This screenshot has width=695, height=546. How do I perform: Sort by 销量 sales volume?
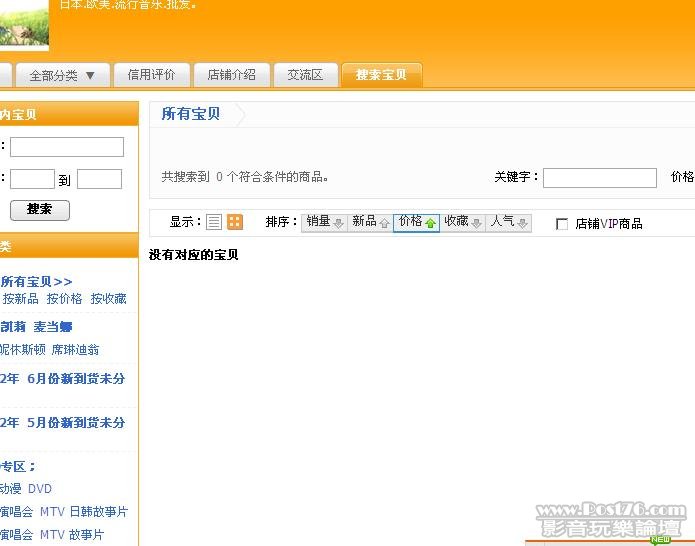point(324,222)
